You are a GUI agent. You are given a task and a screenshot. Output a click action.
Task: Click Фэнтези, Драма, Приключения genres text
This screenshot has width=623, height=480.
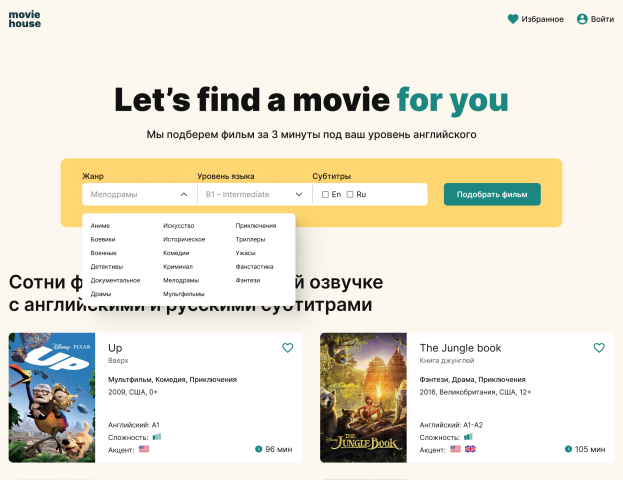pos(472,379)
